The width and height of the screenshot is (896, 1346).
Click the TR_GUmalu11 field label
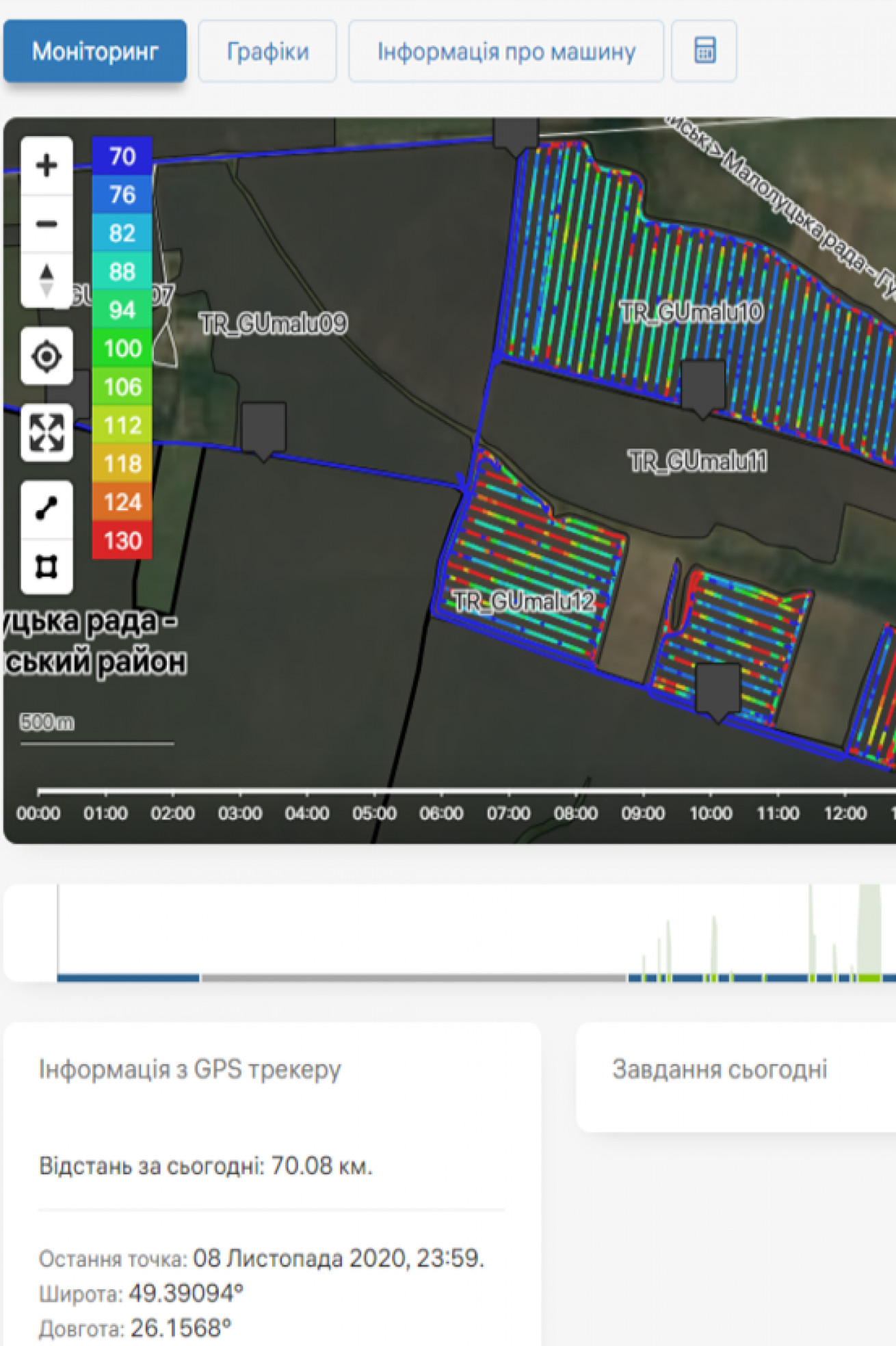(698, 461)
